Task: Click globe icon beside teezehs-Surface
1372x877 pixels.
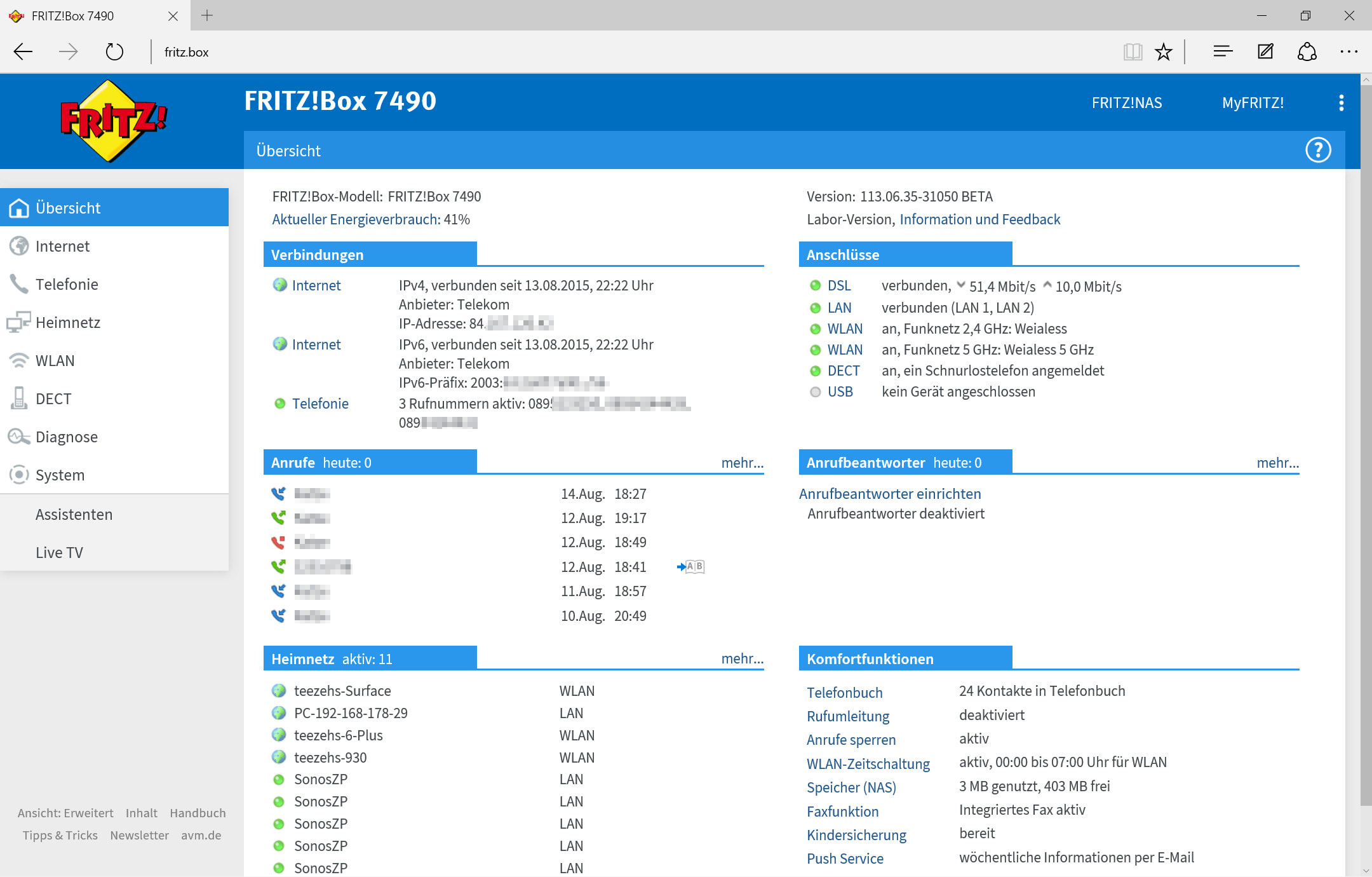Action: (x=278, y=690)
